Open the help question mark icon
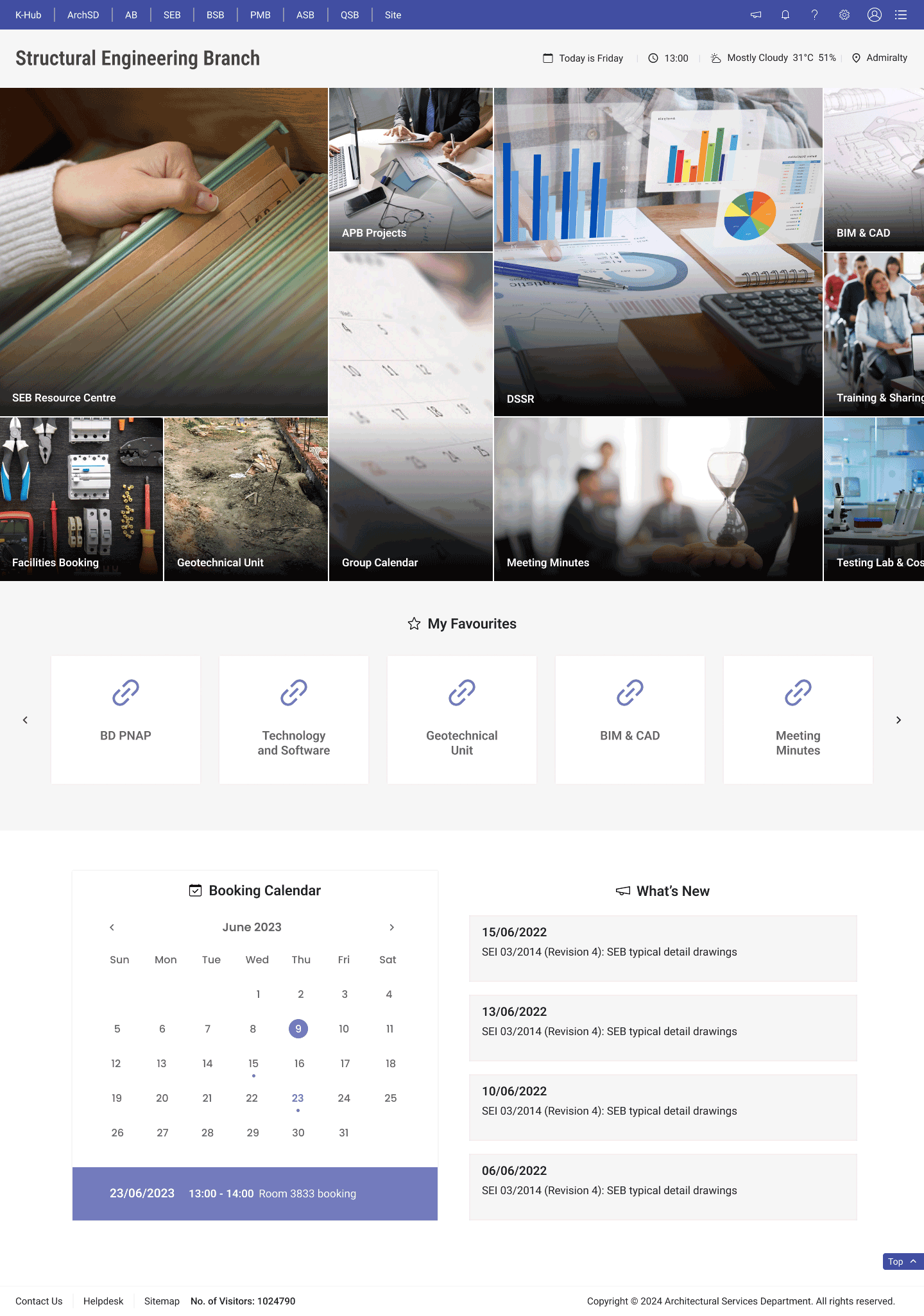Viewport: 924px width, 1316px height. click(815, 15)
